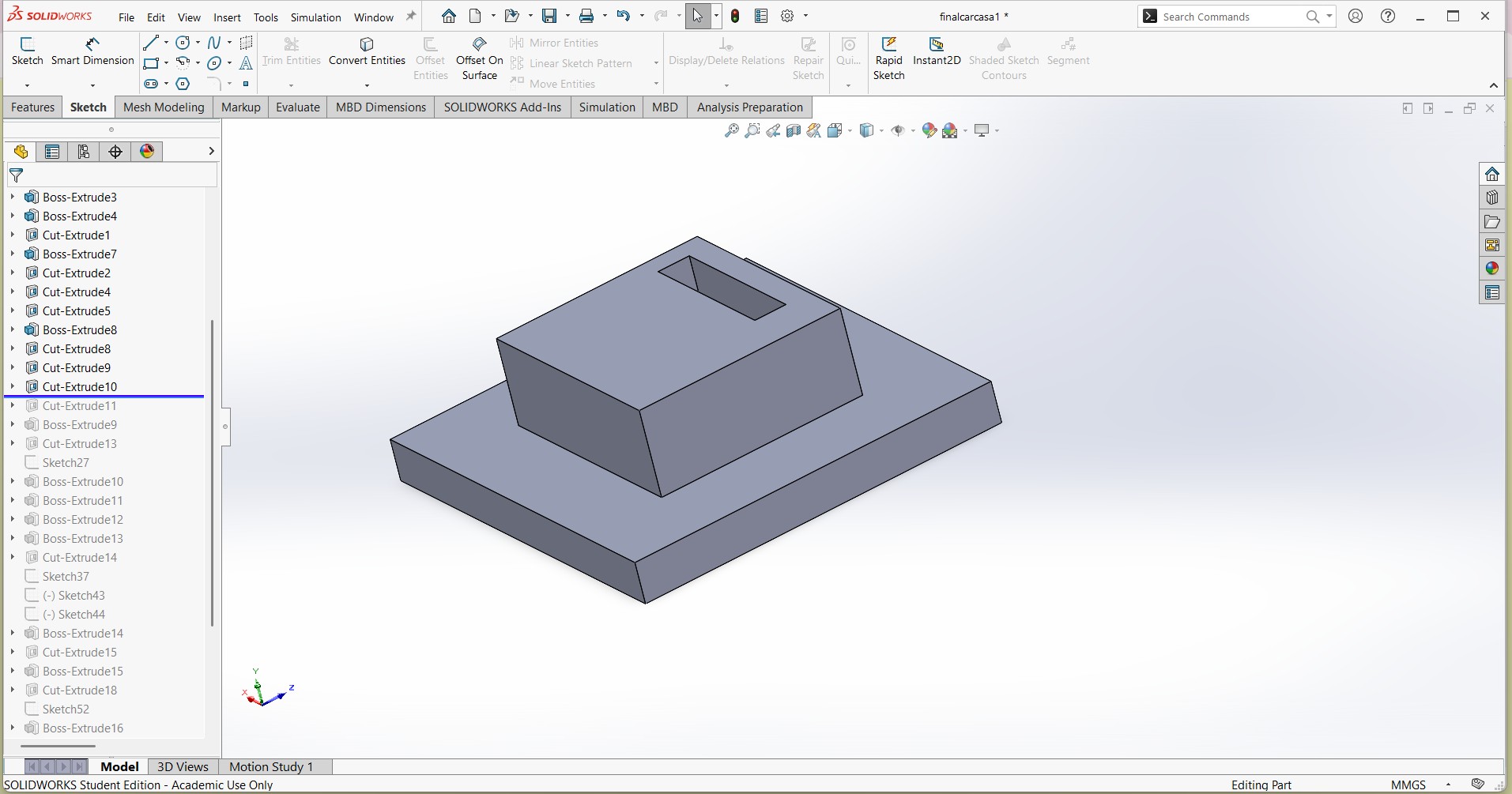
Task: Switch to the Features tab
Action: pyautogui.click(x=32, y=107)
